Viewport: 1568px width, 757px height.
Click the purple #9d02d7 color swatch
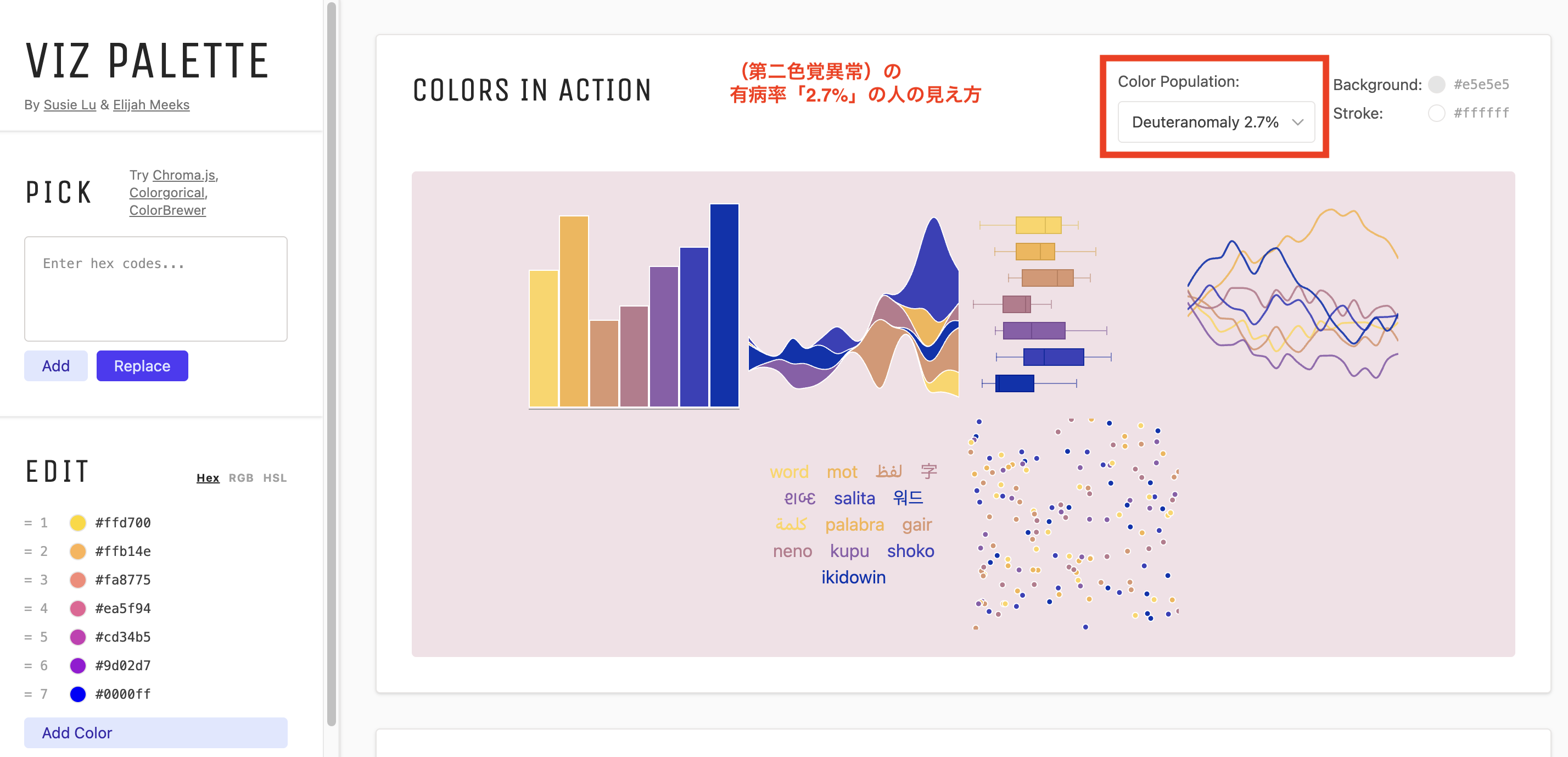78,666
